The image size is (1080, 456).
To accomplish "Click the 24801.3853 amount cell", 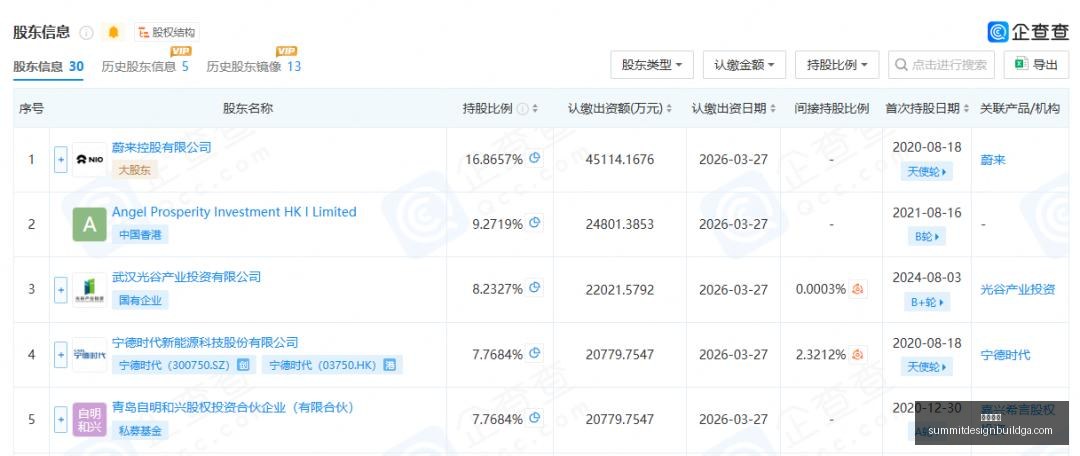I will click(x=620, y=225).
